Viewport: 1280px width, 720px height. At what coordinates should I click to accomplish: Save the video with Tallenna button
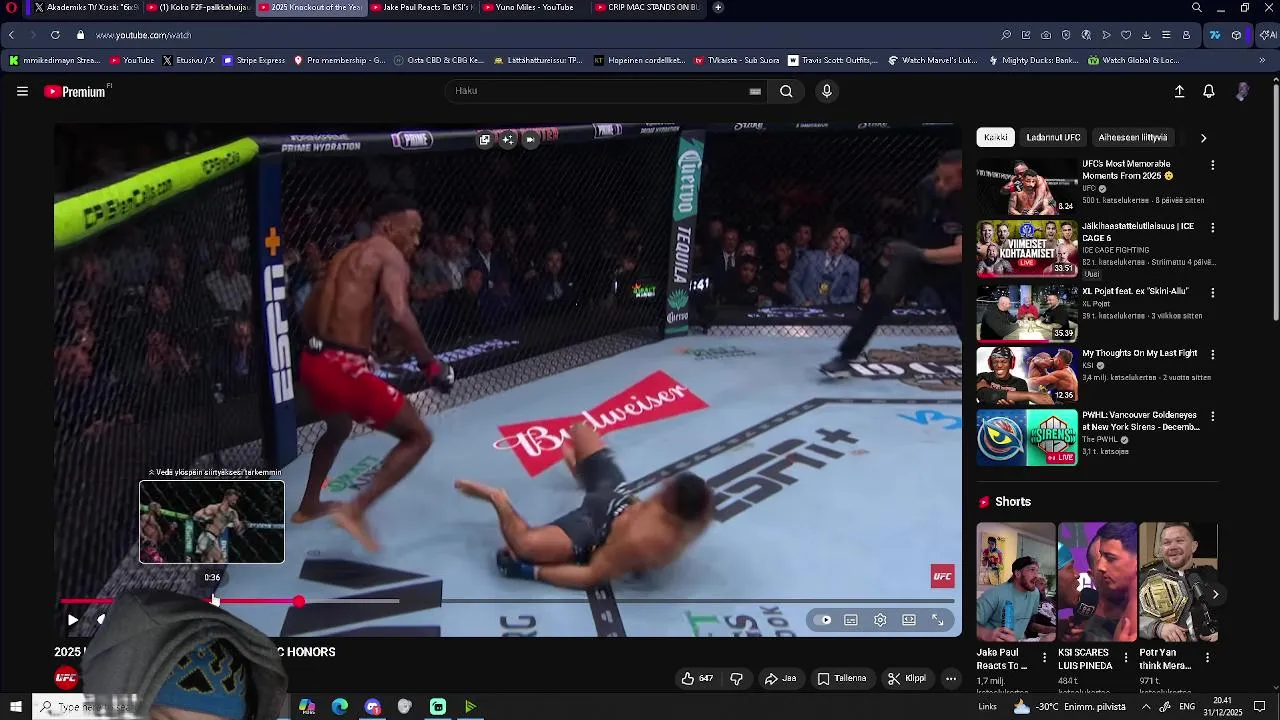842,678
